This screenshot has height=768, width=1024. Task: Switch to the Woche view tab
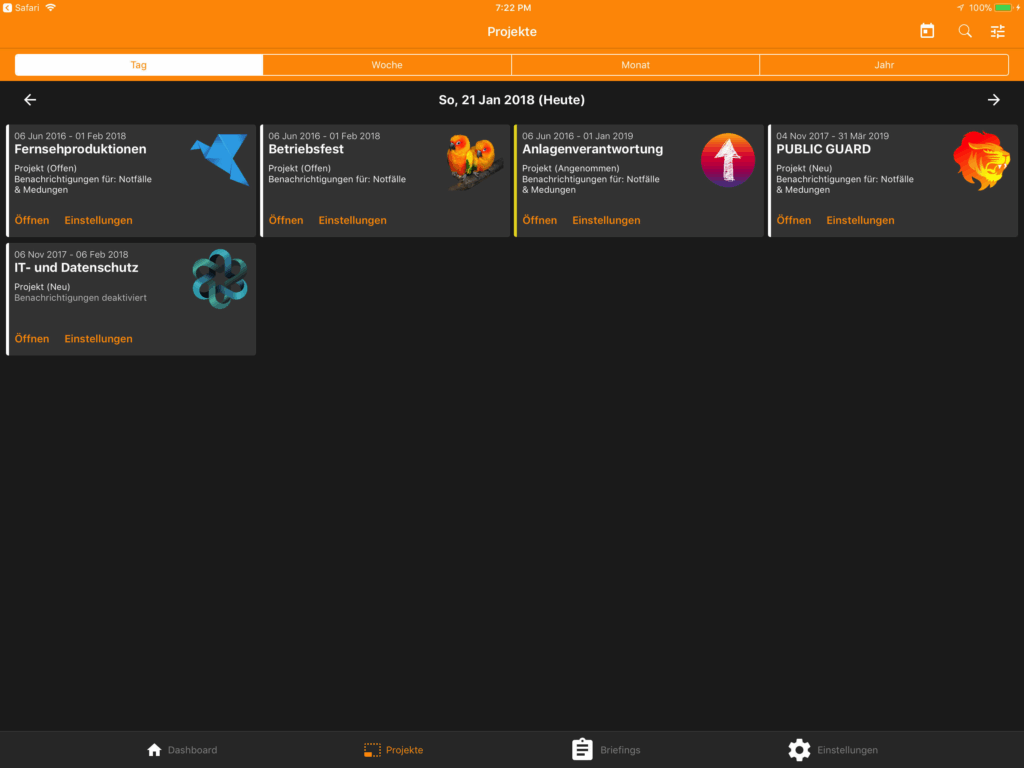[387, 65]
